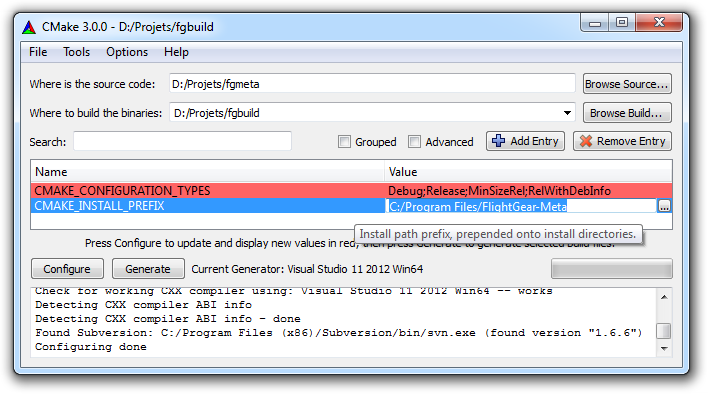The height and width of the screenshot is (394, 708).
Task: Click the source code path field
Action: point(372,84)
